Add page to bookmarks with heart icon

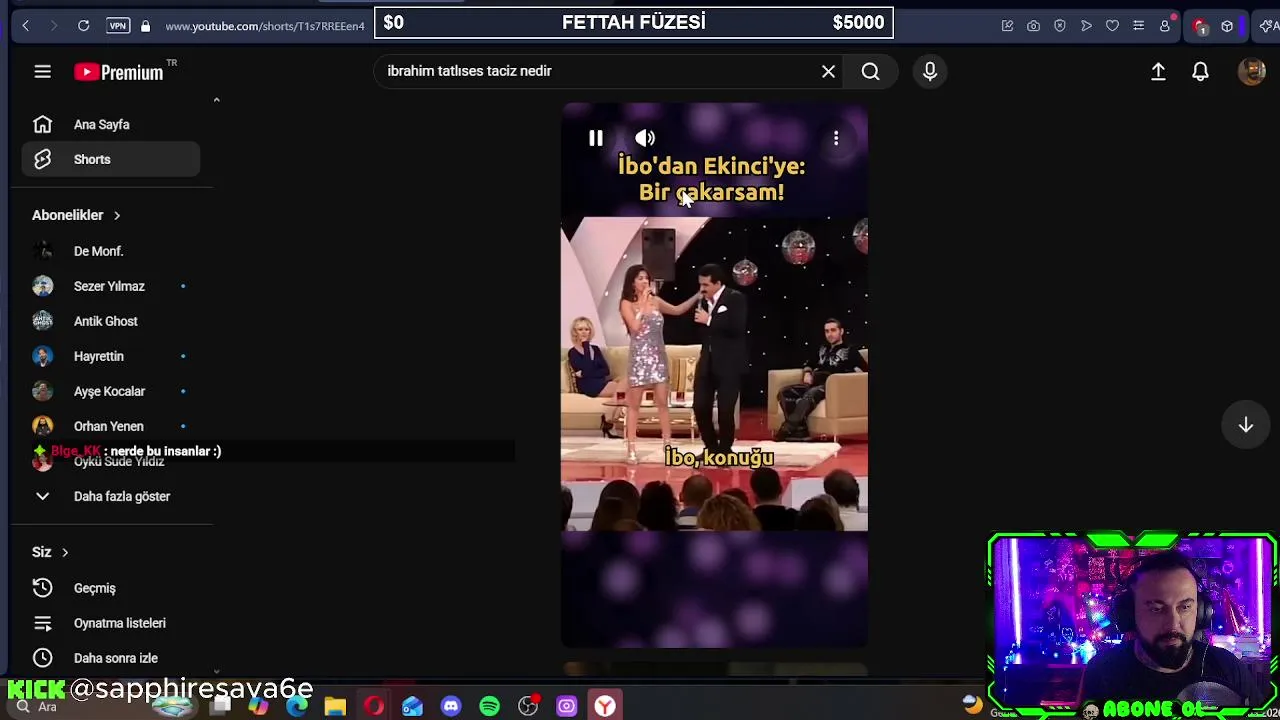pyautogui.click(x=1112, y=25)
